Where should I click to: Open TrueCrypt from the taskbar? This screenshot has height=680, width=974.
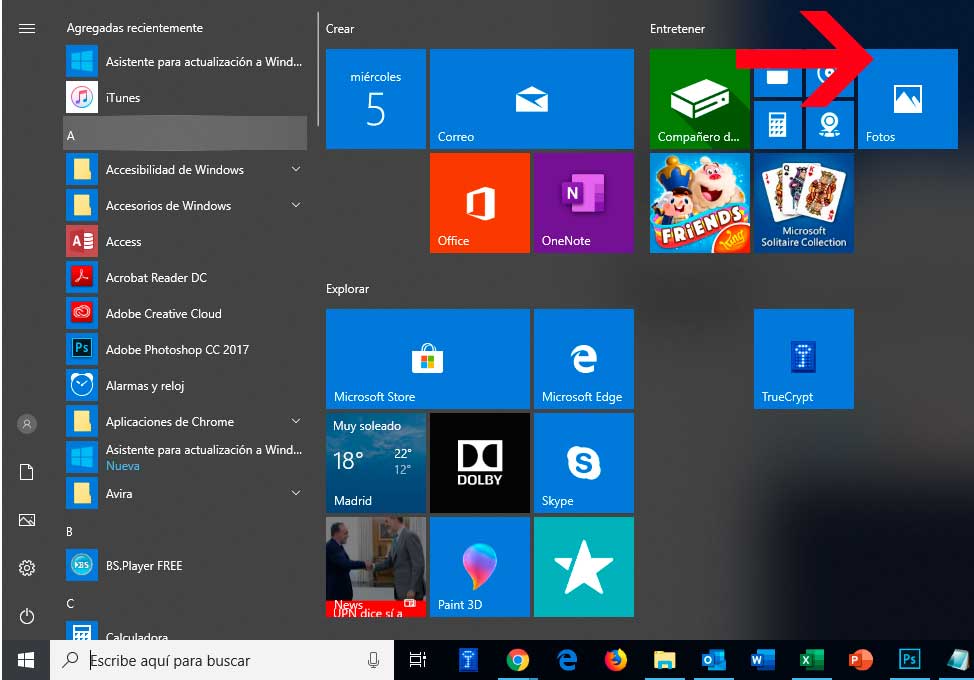coord(468,660)
